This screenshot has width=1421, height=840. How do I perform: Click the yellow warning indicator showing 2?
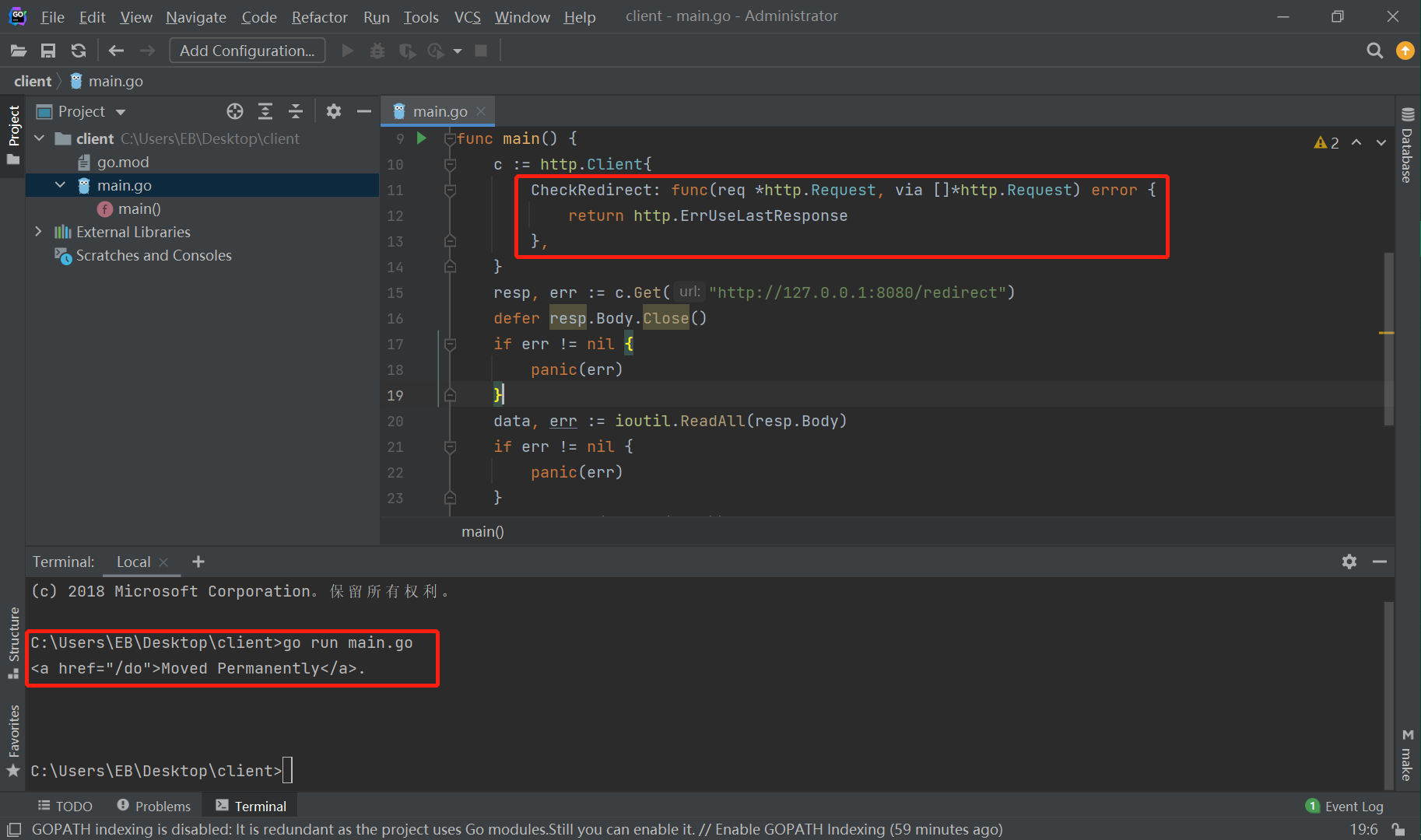pyautogui.click(x=1327, y=143)
